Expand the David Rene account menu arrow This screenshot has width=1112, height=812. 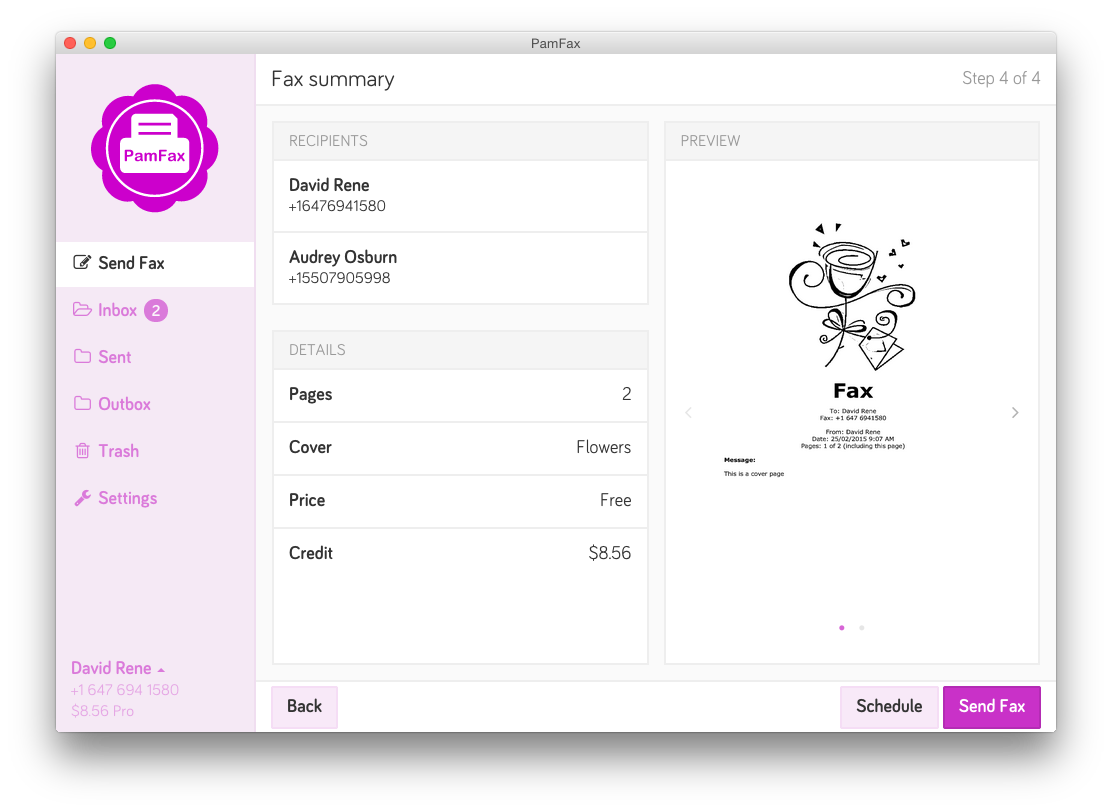click(161, 670)
